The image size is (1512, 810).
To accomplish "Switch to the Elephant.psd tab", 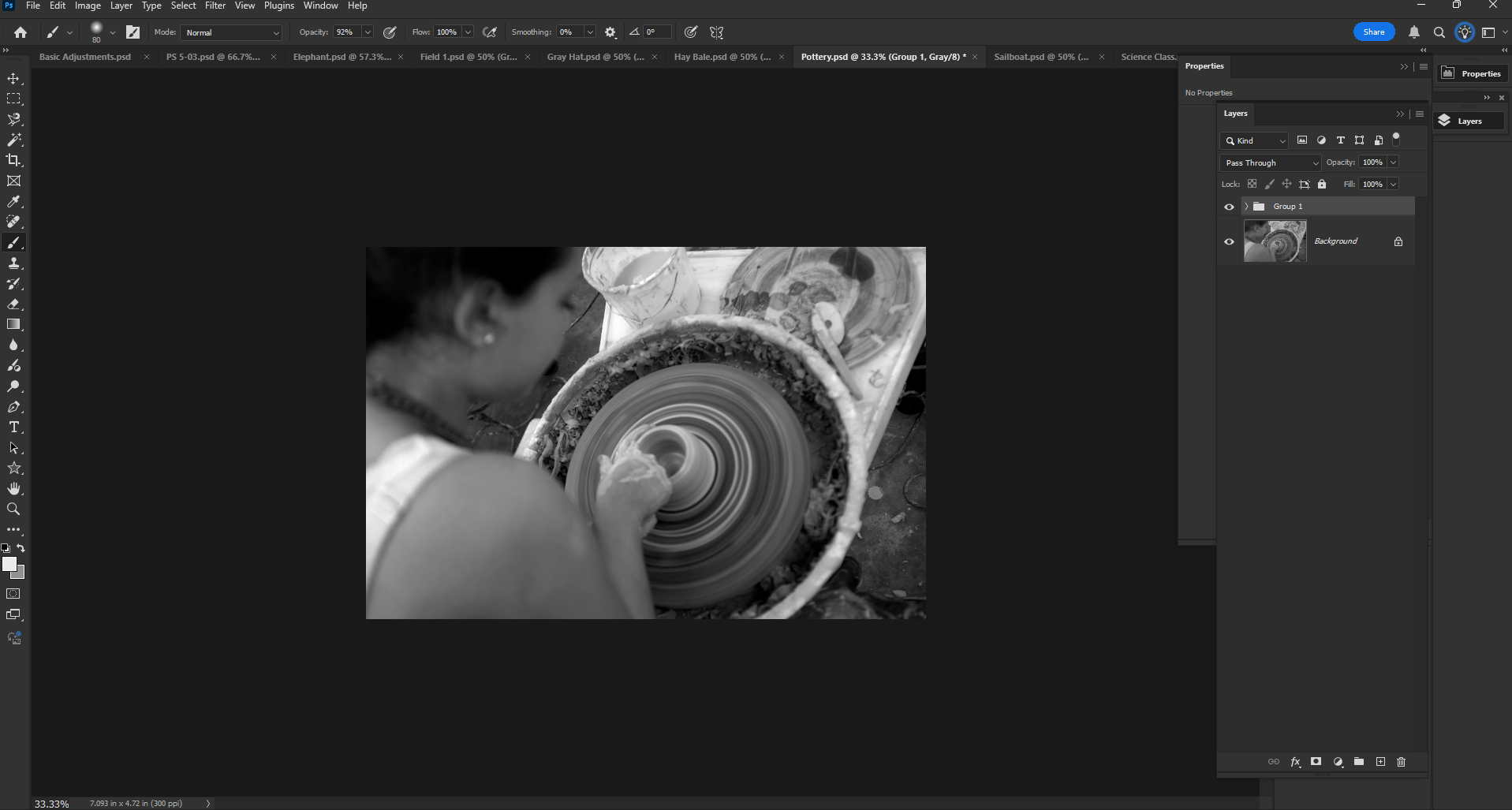I will [342, 57].
